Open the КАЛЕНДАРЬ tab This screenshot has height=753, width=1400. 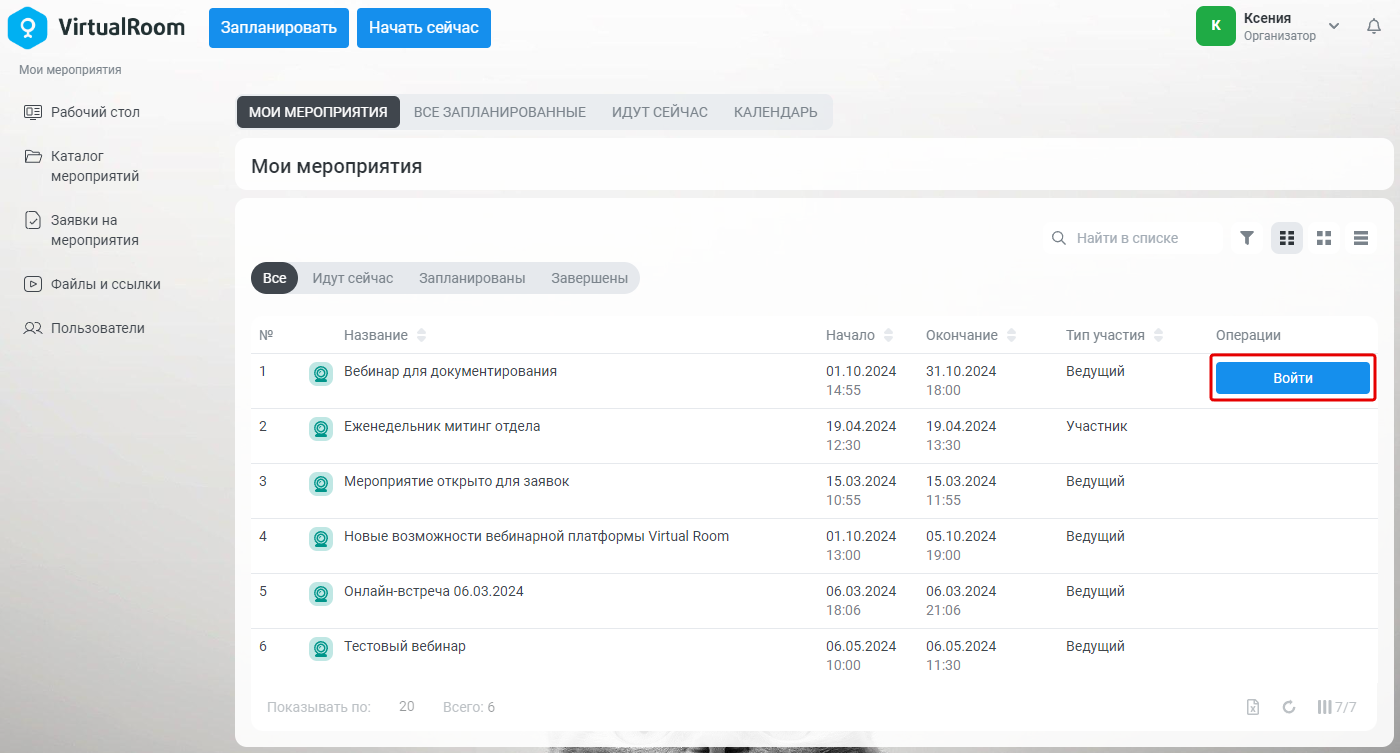coord(776,112)
